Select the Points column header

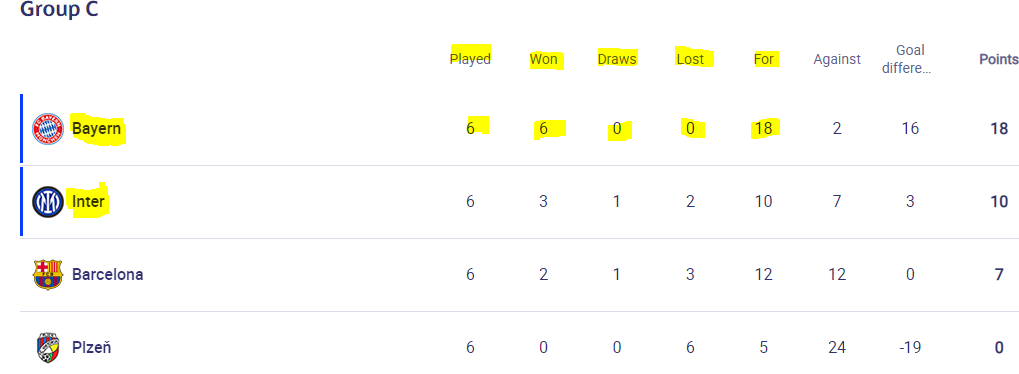(999, 59)
